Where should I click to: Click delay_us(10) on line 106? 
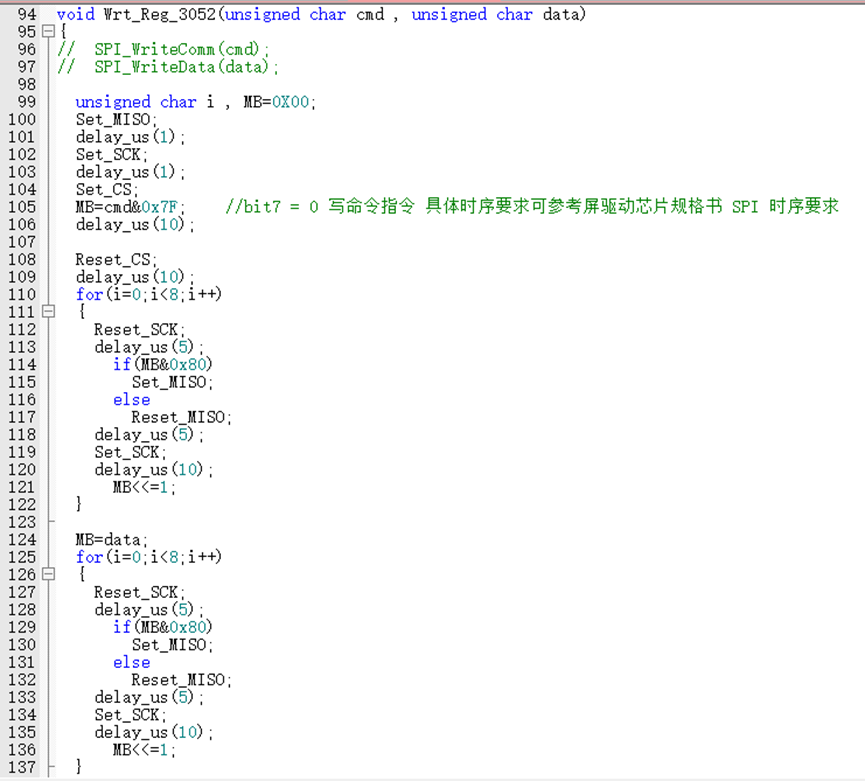(x=135, y=224)
